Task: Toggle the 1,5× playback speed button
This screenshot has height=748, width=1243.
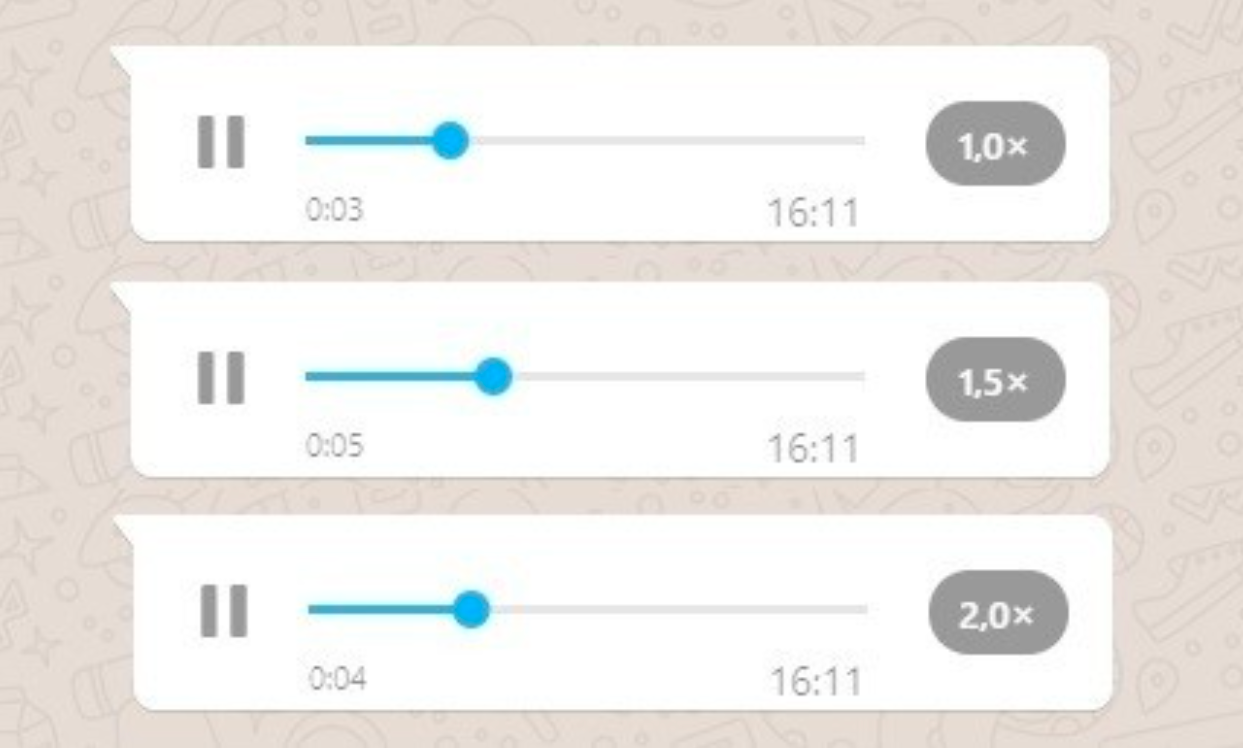Action: click(x=995, y=379)
